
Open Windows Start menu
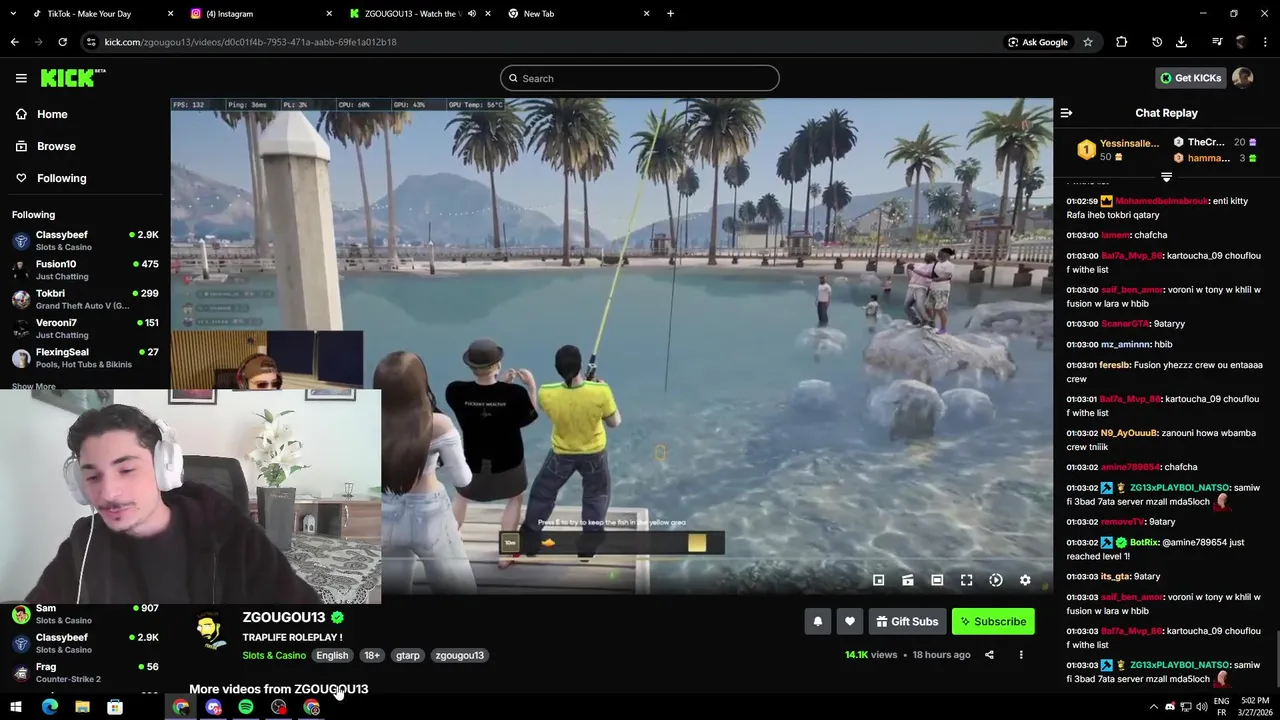15,707
